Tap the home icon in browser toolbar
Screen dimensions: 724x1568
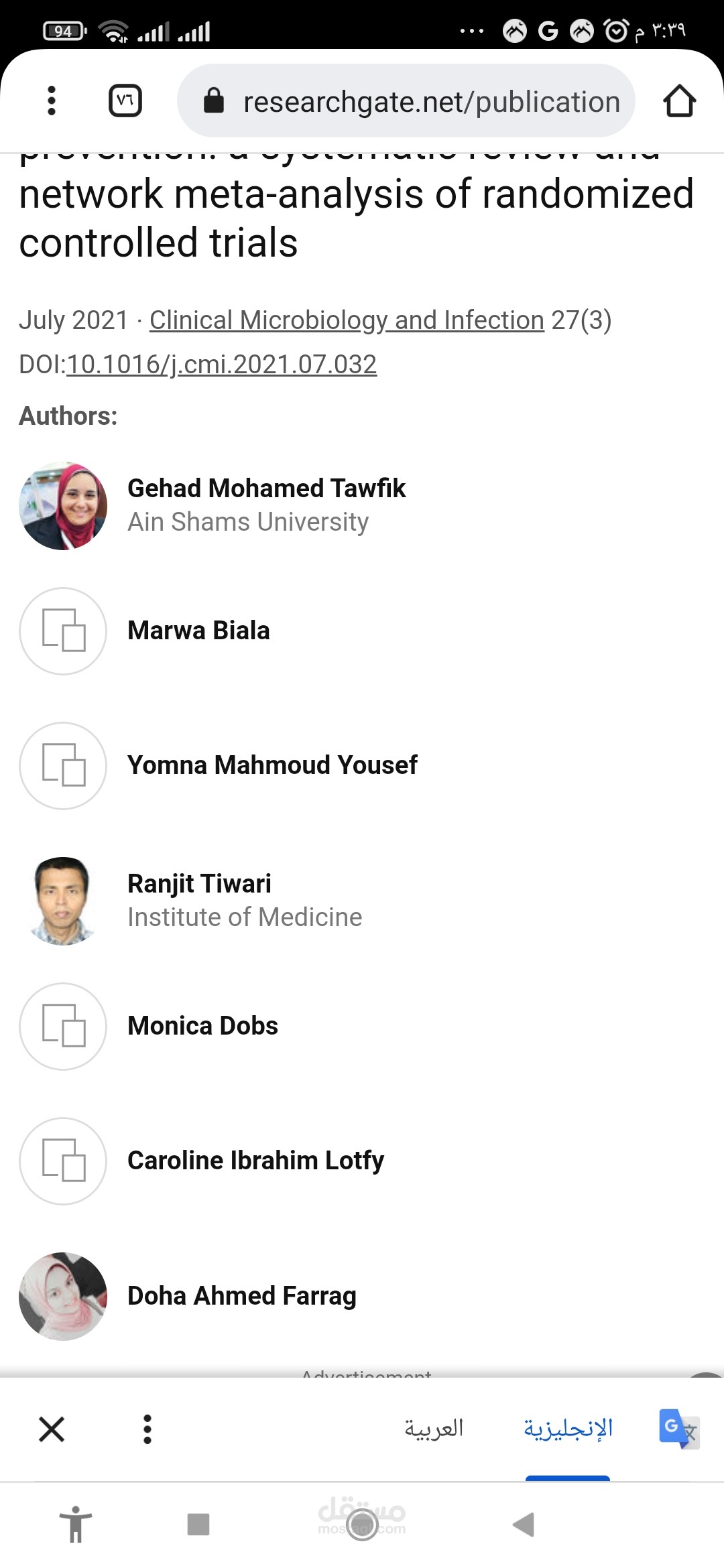click(679, 101)
